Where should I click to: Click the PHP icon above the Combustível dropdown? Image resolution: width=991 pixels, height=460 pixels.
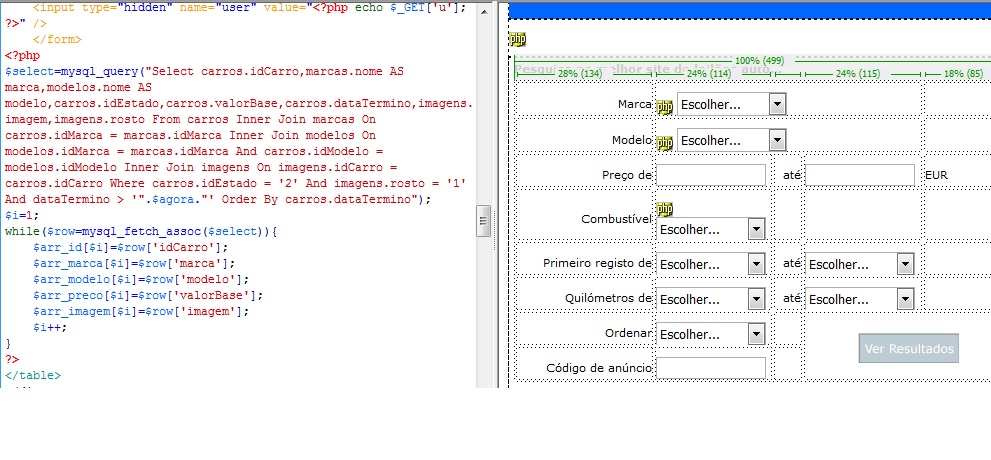pos(665,209)
